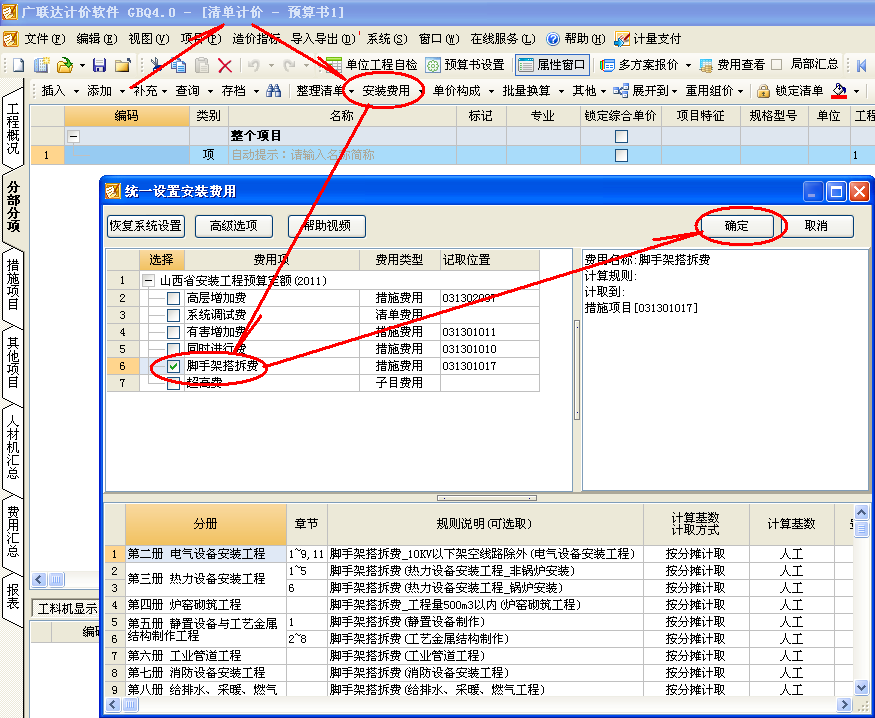Image resolution: width=875 pixels, height=718 pixels.
Task: Switch to the 费用汇总 side tab
Action: 13,531
